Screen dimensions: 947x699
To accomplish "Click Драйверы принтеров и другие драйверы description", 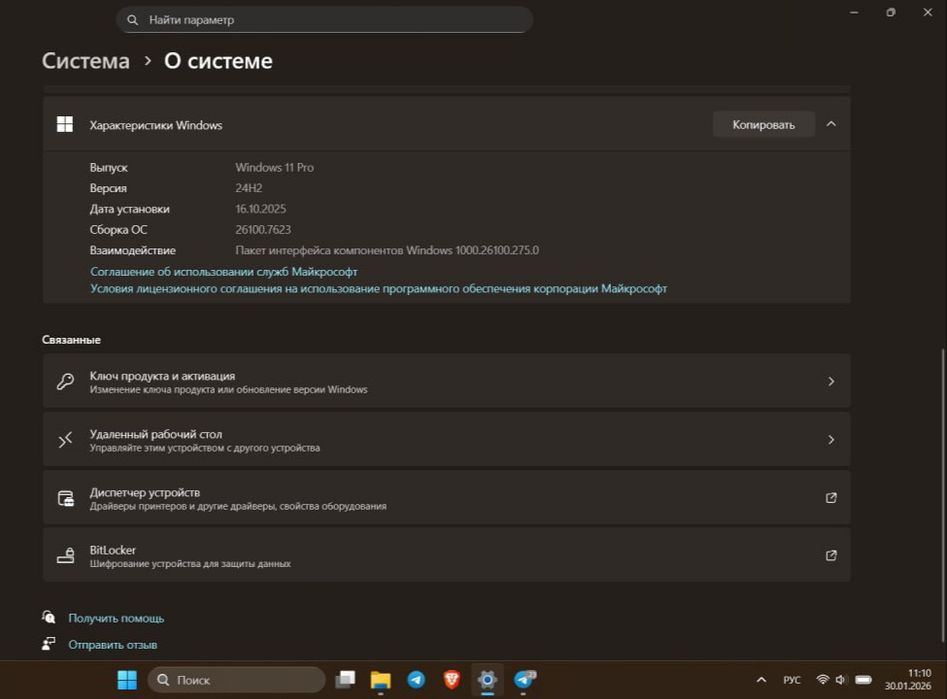I will point(238,506).
